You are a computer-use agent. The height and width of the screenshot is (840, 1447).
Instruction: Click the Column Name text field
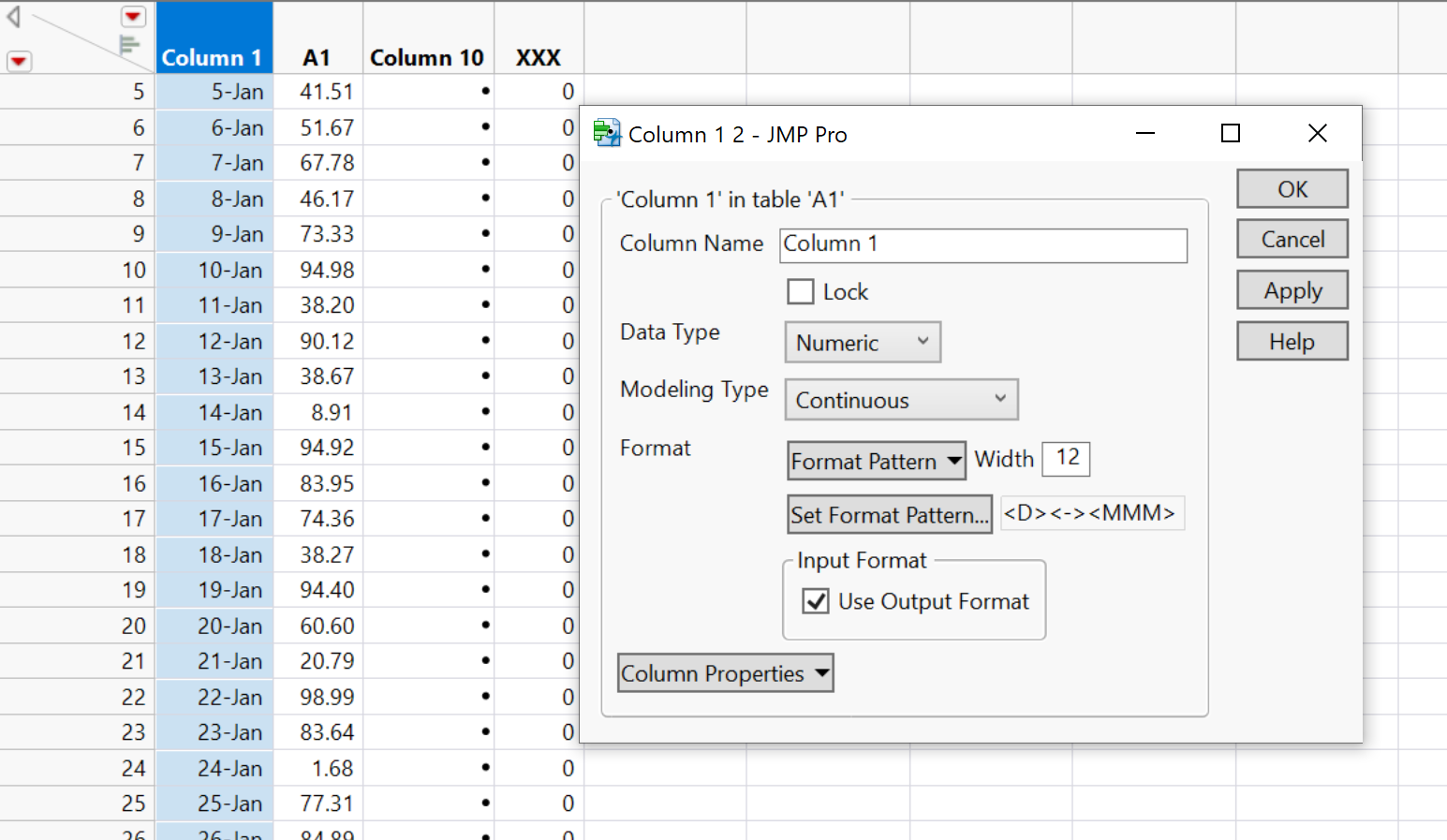click(x=983, y=245)
